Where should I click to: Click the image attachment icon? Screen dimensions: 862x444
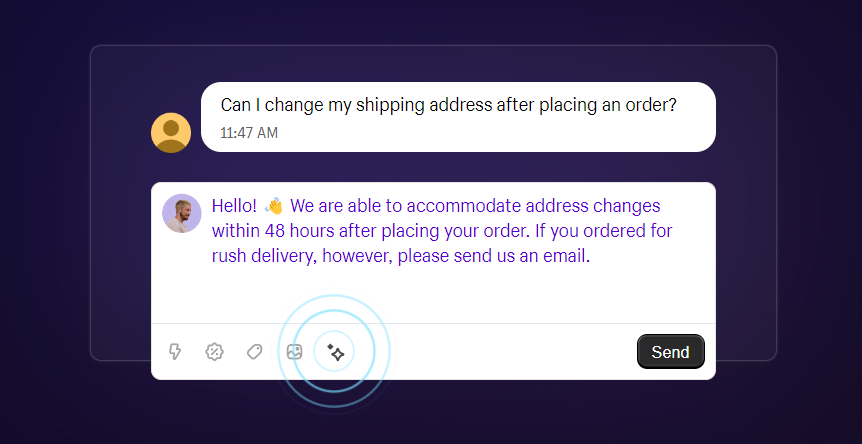tap(294, 352)
